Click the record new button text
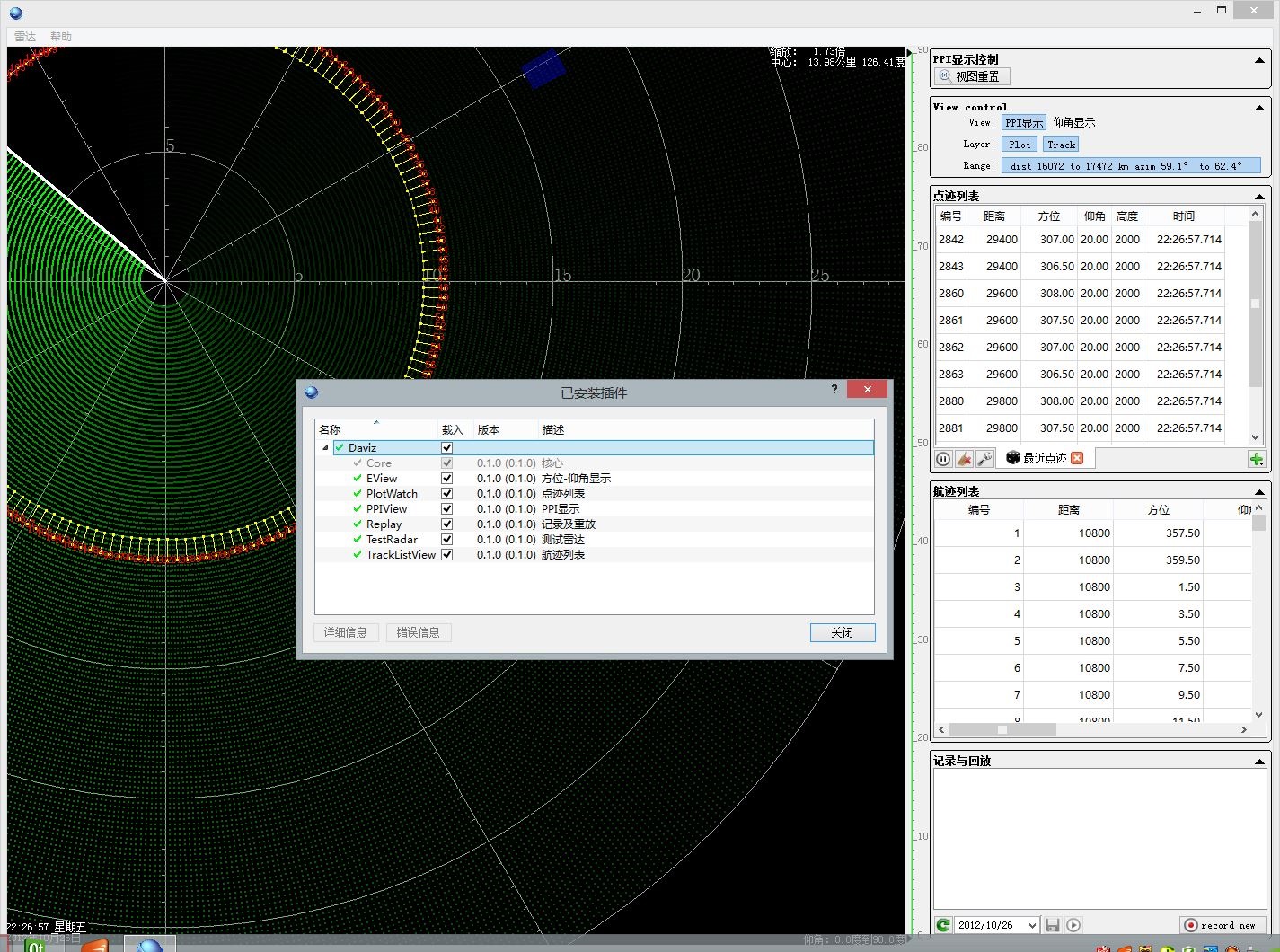Screen dimensions: 1280x952 click(1228, 925)
